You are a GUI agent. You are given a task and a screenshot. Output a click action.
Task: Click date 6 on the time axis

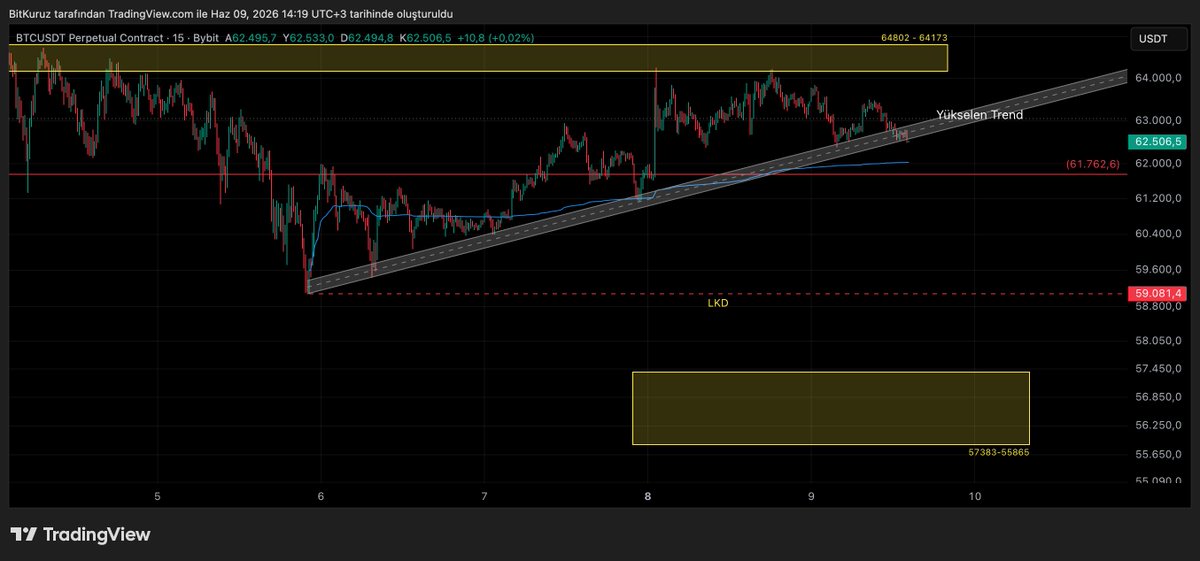(x=321, y=496)
